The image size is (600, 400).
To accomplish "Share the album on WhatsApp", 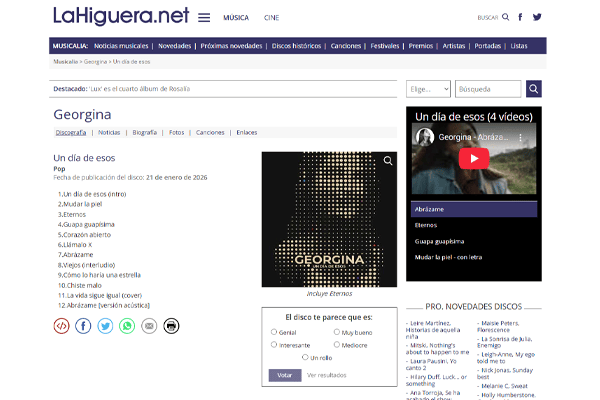I will (x=127, y=325).
